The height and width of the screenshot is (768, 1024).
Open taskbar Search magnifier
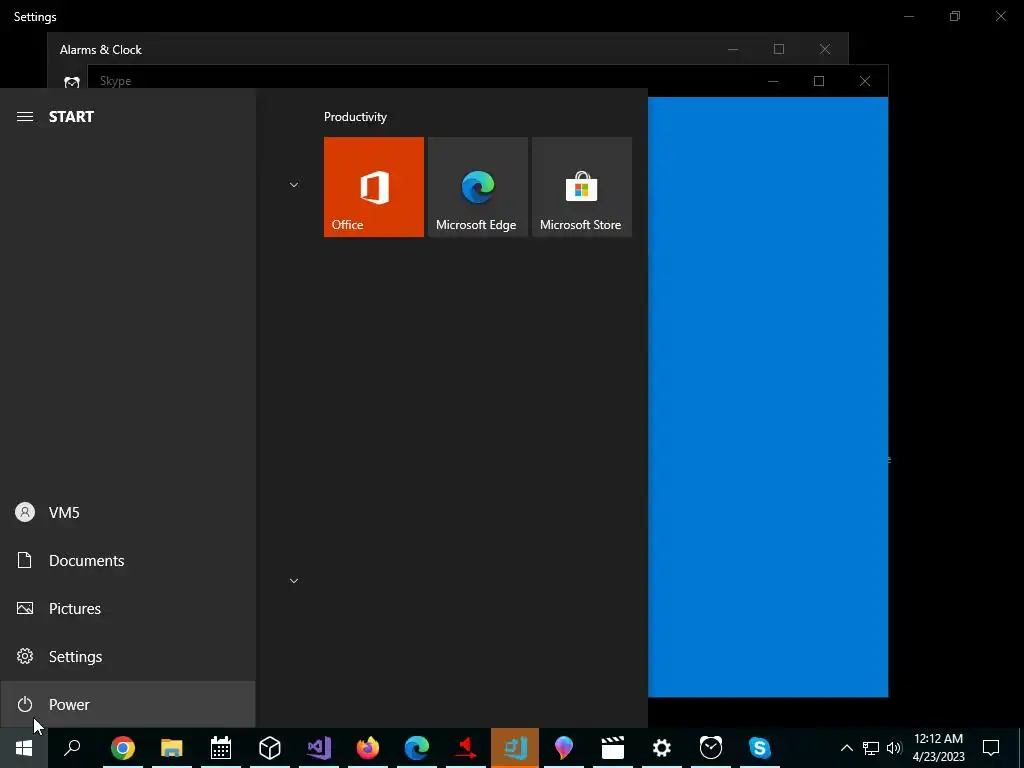(x=72, y=748)
